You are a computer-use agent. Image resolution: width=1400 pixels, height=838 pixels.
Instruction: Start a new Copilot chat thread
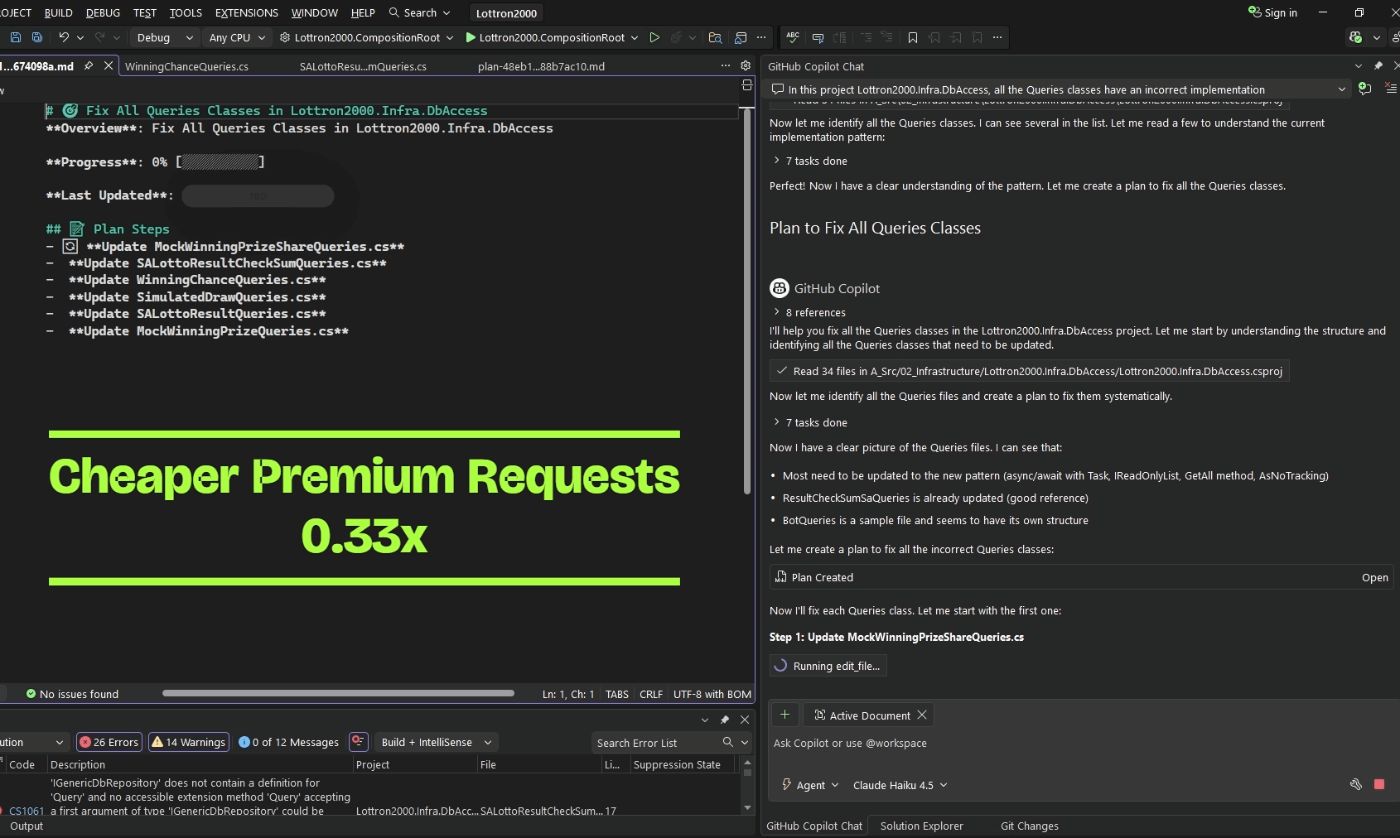point(1365,89)
